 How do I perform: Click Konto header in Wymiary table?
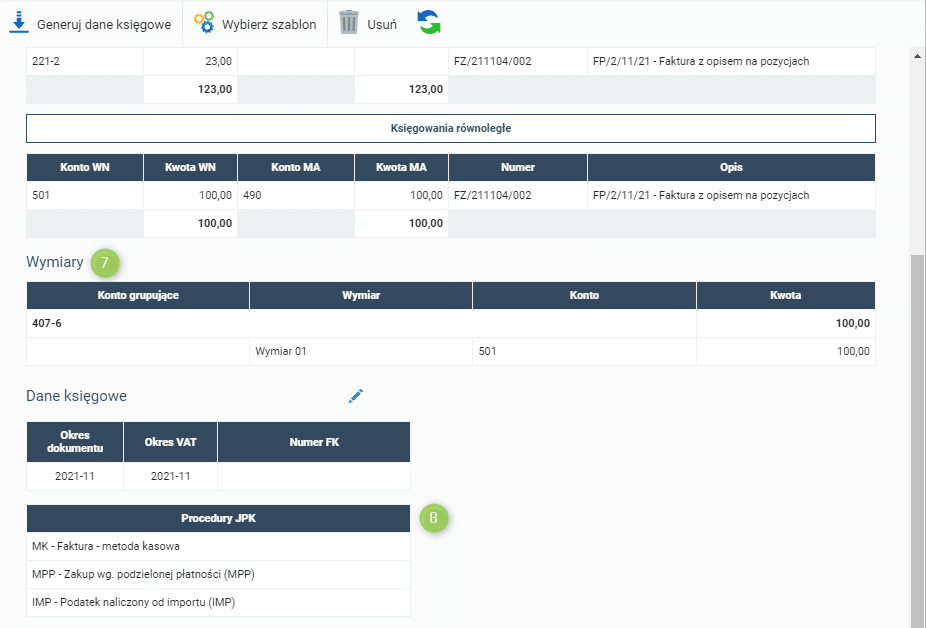[x=584, y=295]
